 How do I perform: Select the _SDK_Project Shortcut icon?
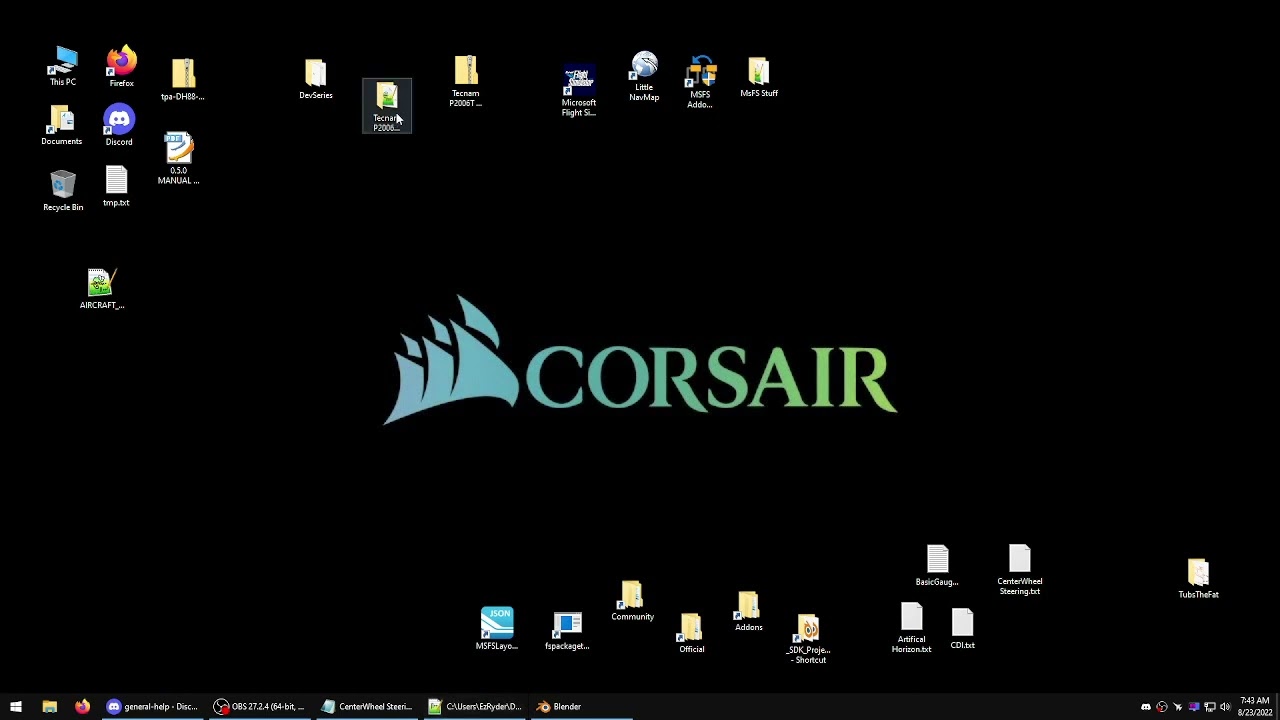click(x=808, y=639)
